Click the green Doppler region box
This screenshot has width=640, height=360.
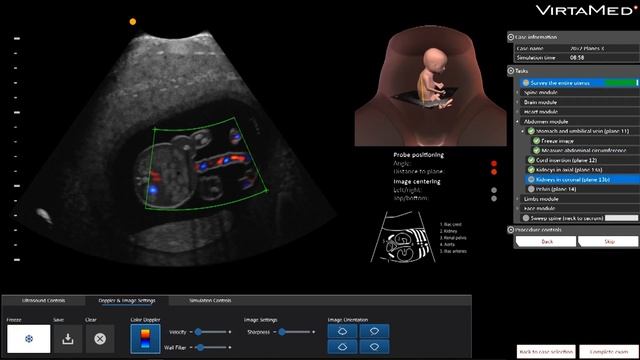(x=206, y=163)
